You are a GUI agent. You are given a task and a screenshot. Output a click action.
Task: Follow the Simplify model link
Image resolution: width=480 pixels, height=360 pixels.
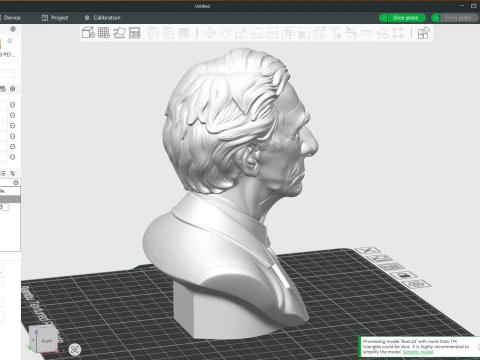[418, 352]
